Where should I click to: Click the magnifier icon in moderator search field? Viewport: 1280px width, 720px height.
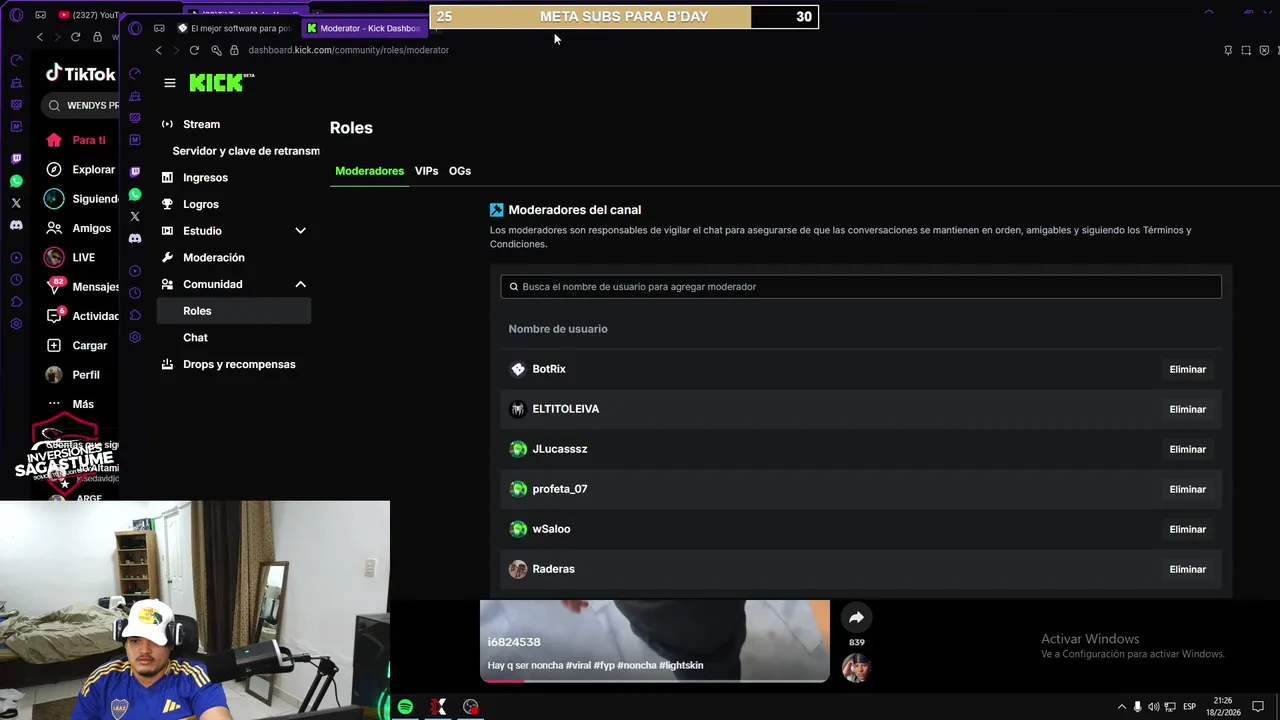pos(514,287)
